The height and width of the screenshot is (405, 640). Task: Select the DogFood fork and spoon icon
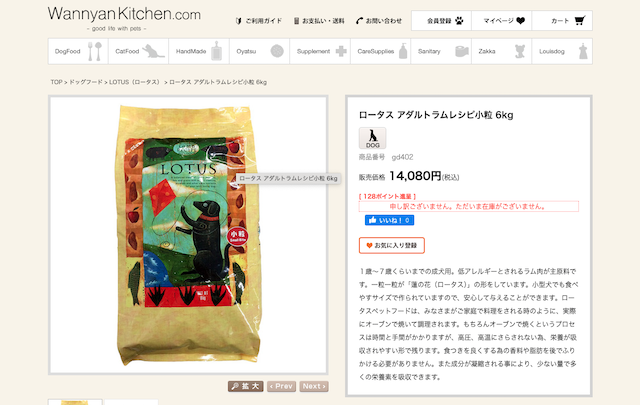point(95,51)
